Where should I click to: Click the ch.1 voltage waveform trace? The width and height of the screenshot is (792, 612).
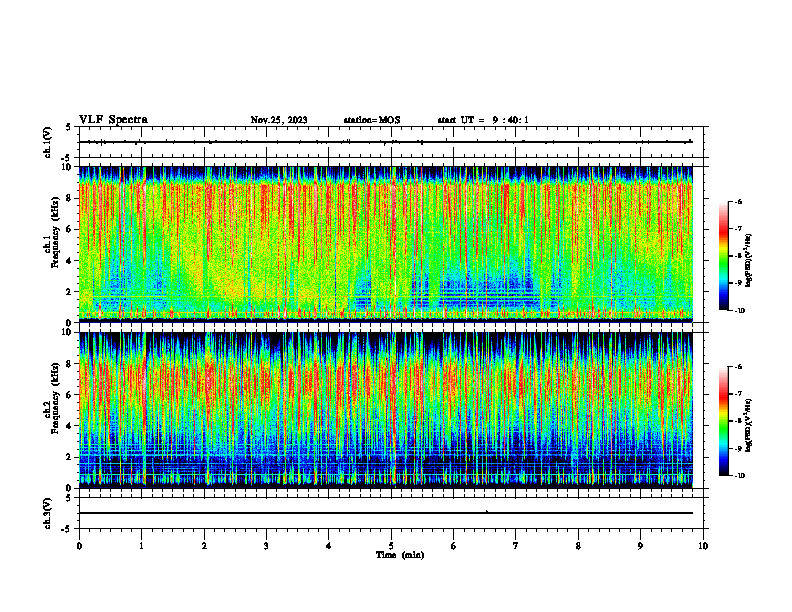(x=386, y=142)
